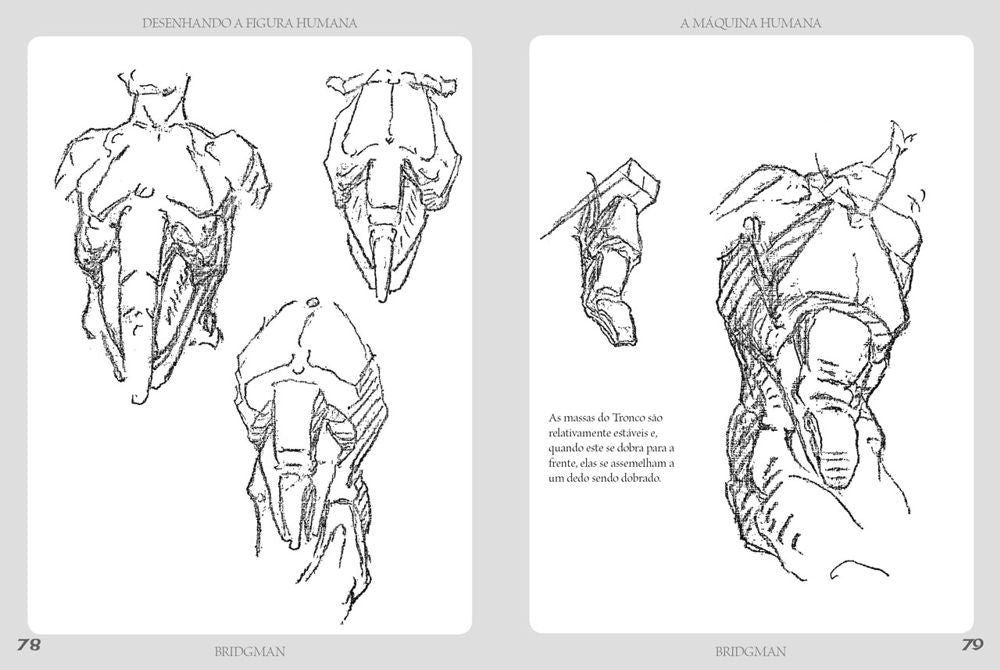Click the BRIDGMAN footer on page 79
Image resolution: width=1000 pixels, height=670 pixels.
(751, 652)
